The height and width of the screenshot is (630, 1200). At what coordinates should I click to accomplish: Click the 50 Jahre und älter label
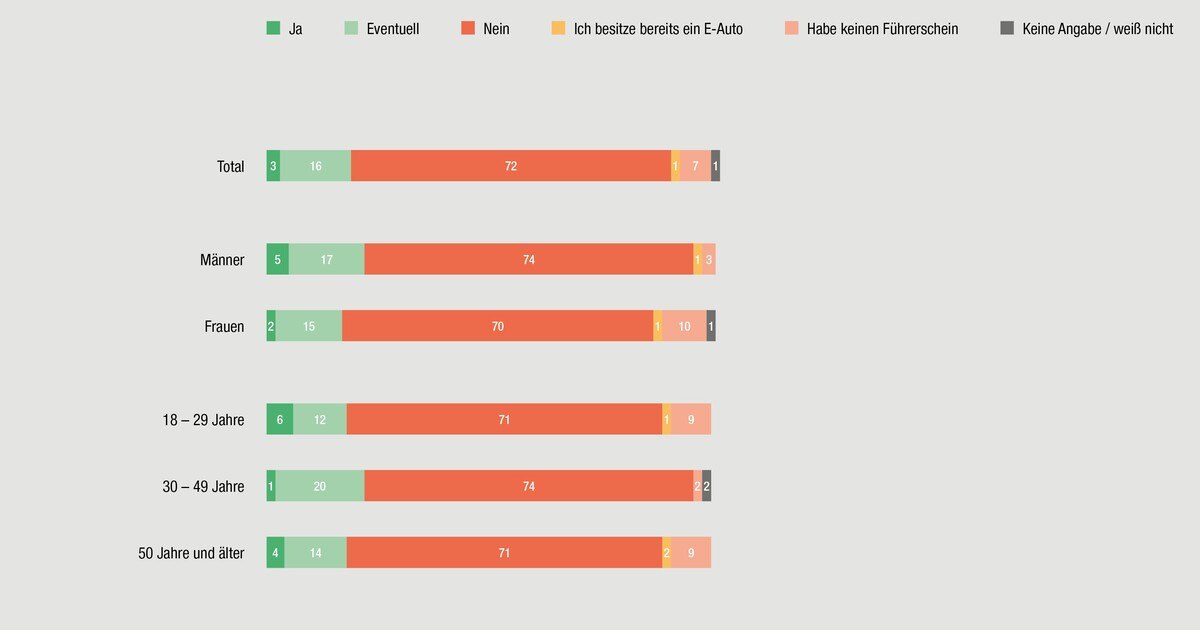191,552
